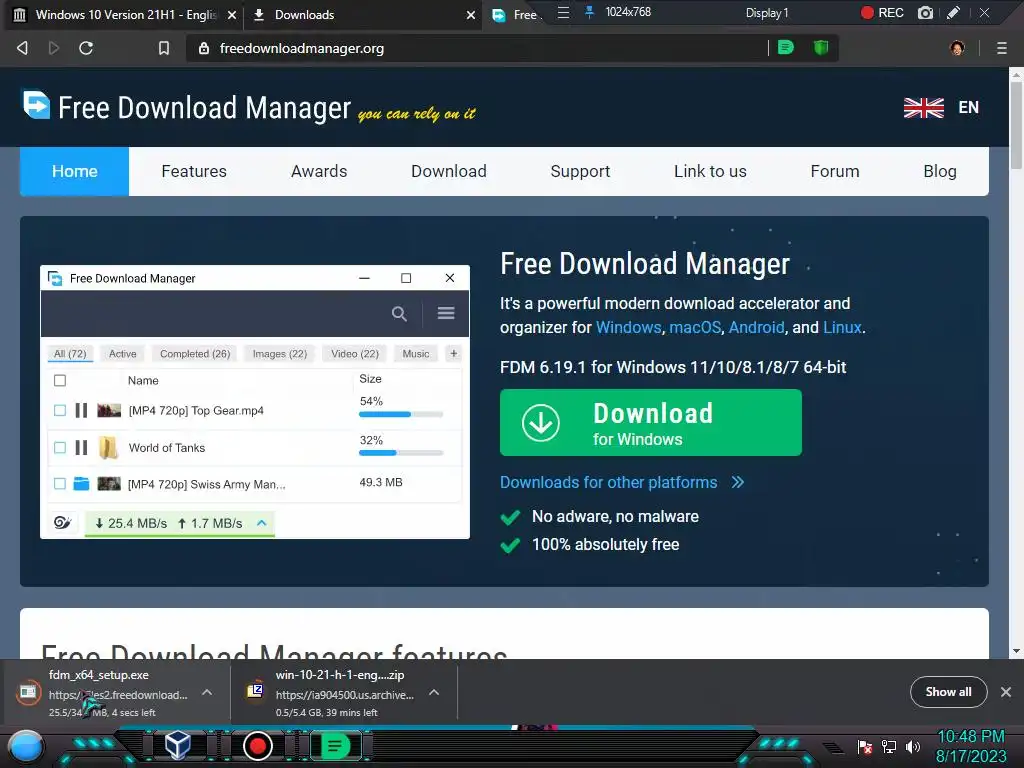The width and height of the screenshot is (1024, 768).
Task: Click Downloads for other platforms link
Action: tap(608, 483)
